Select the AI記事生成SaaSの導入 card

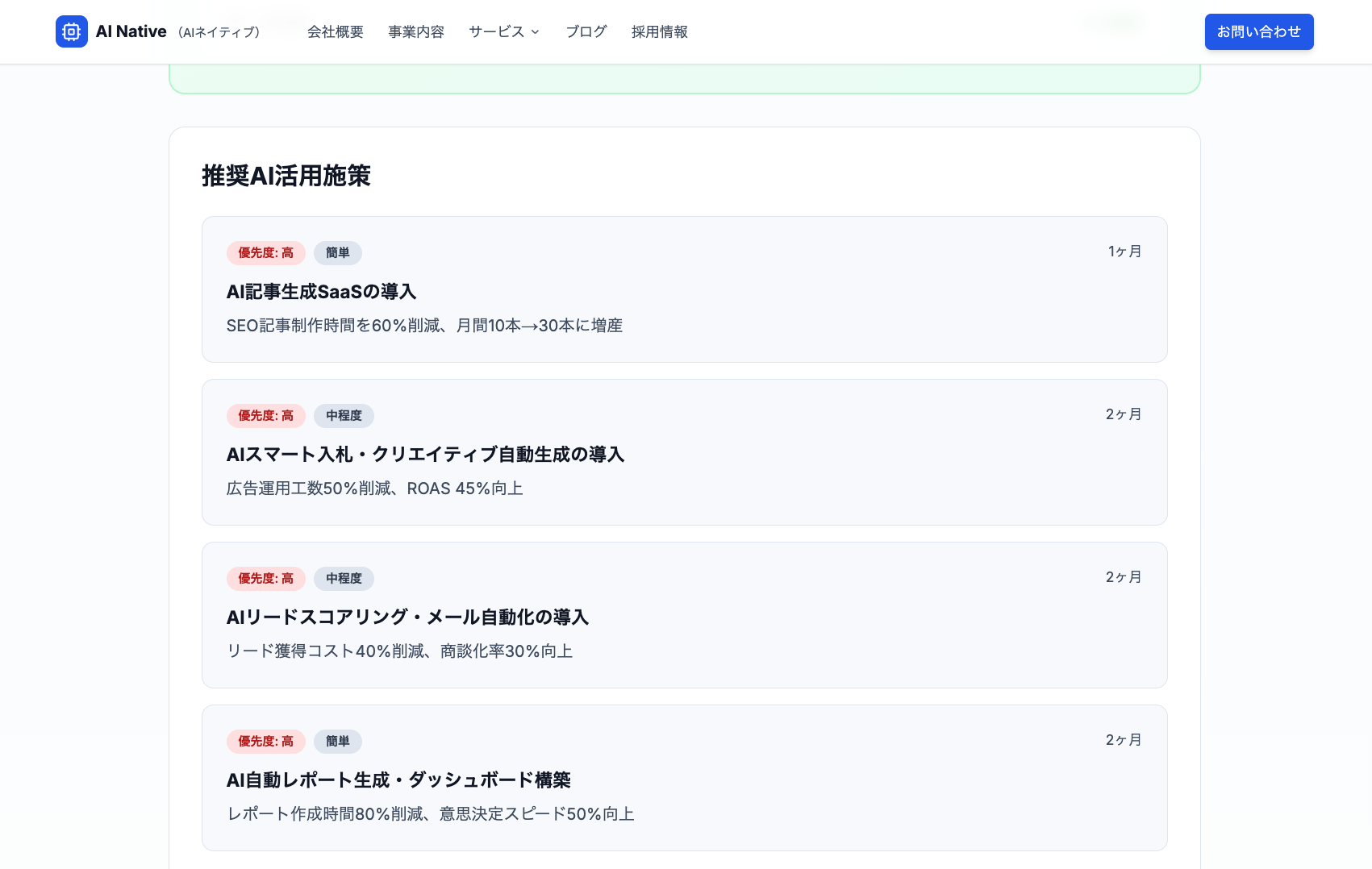click(684, 289)
